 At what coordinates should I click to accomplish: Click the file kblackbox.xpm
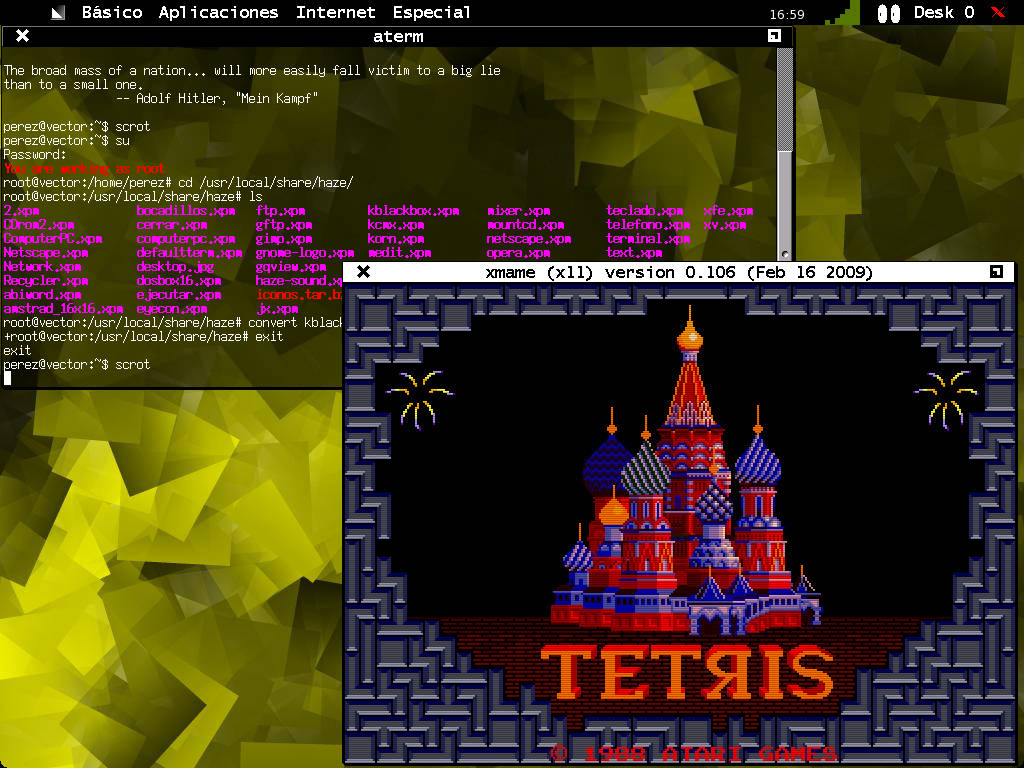(413, 211)
